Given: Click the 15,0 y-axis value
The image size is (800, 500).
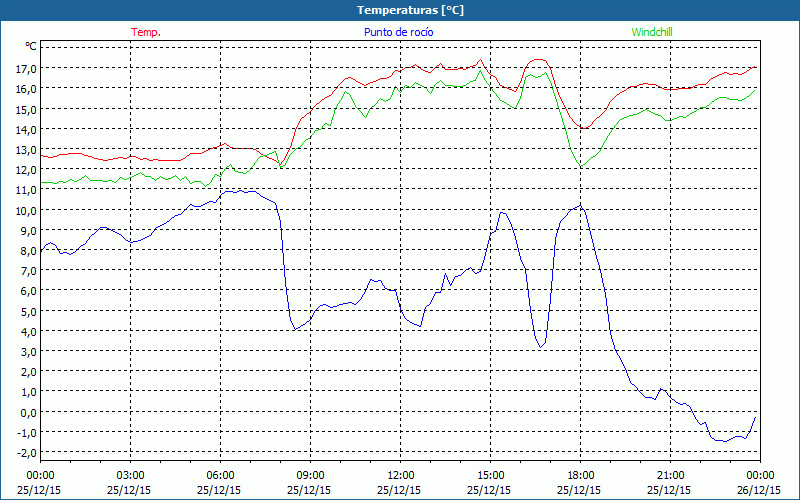Looking at the screenshot, I should [28, 109].
